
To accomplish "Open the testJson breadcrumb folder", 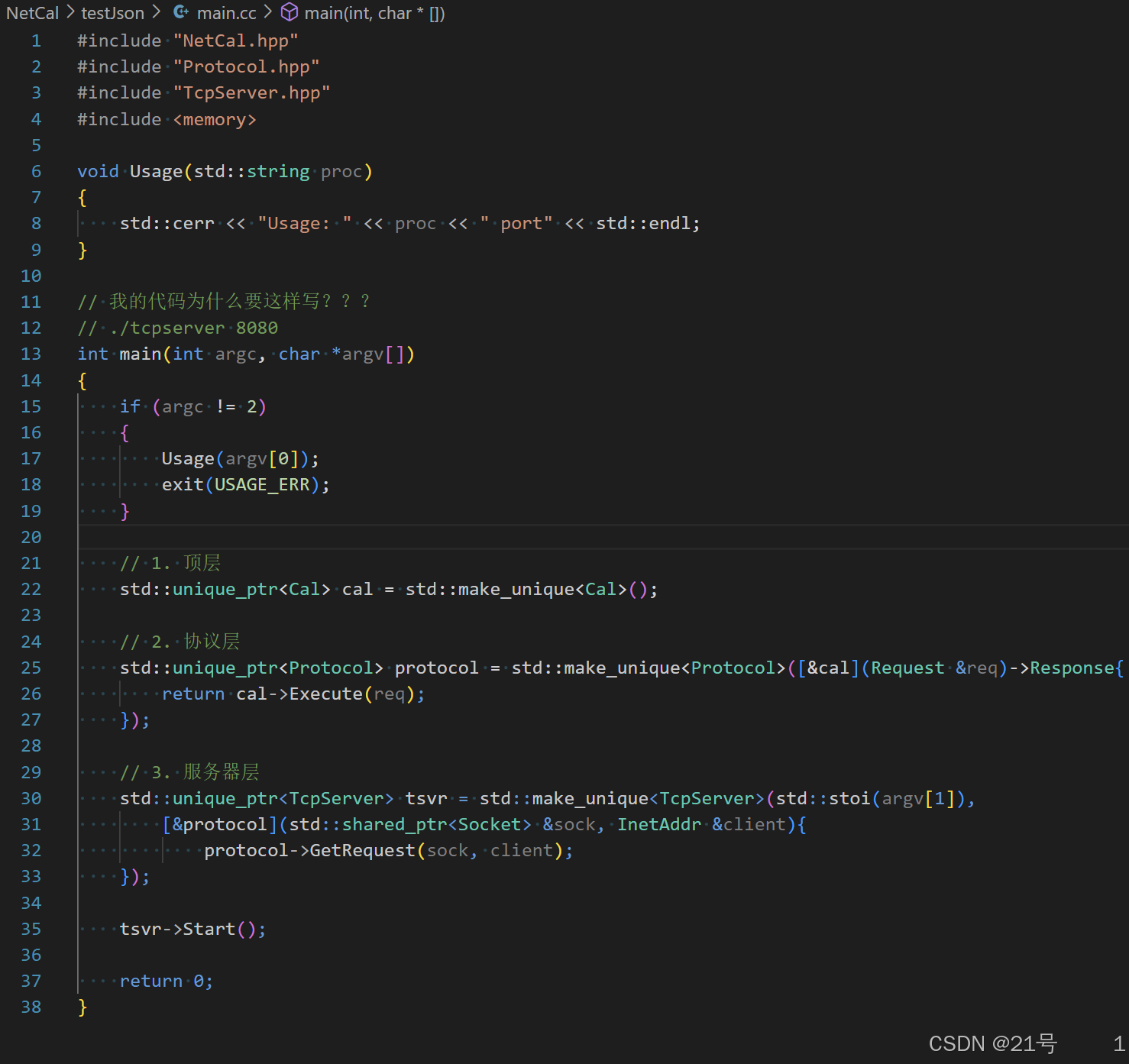I will [113, 13].
